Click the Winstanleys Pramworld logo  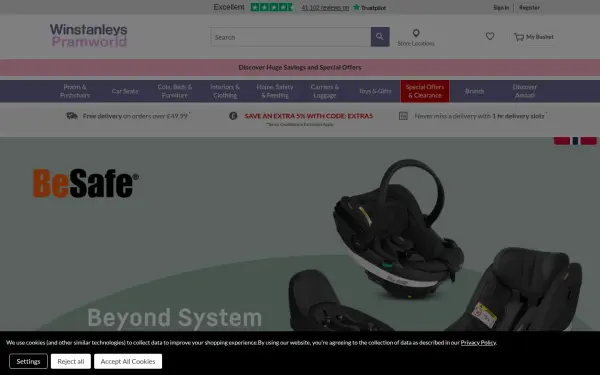[x=88, y=35]
